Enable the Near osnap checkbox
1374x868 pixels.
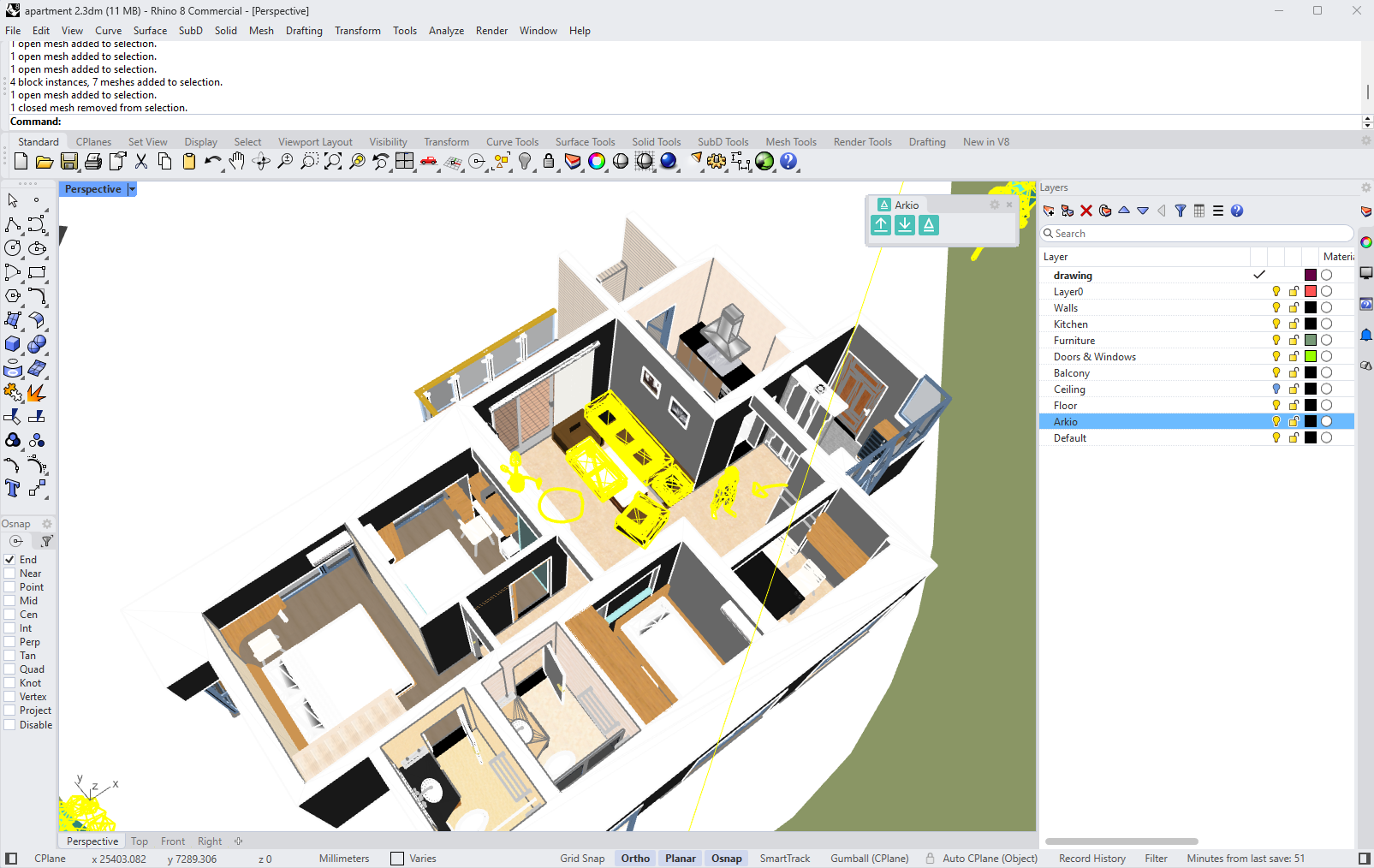click(10, 574)
